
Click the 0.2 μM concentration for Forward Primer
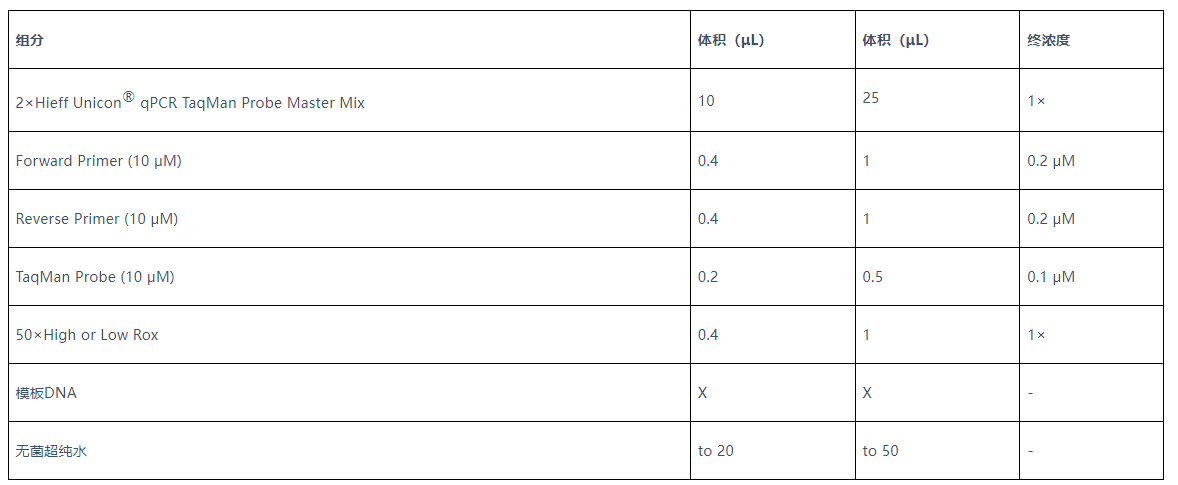pyautogui.click(x=1051, y=161)
